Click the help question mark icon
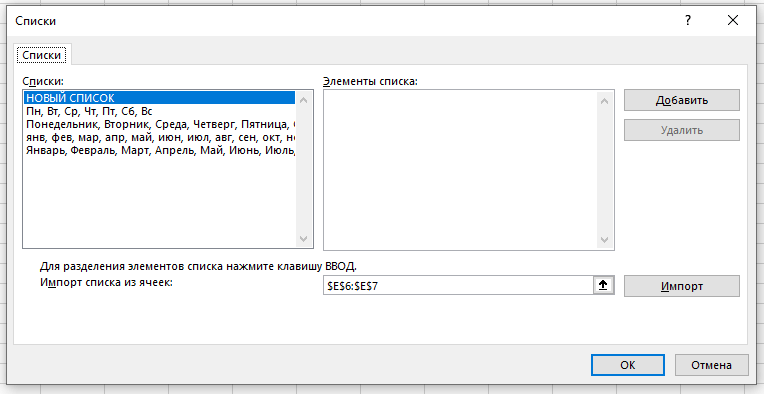 pyautogui.click(x=688, y=20)
